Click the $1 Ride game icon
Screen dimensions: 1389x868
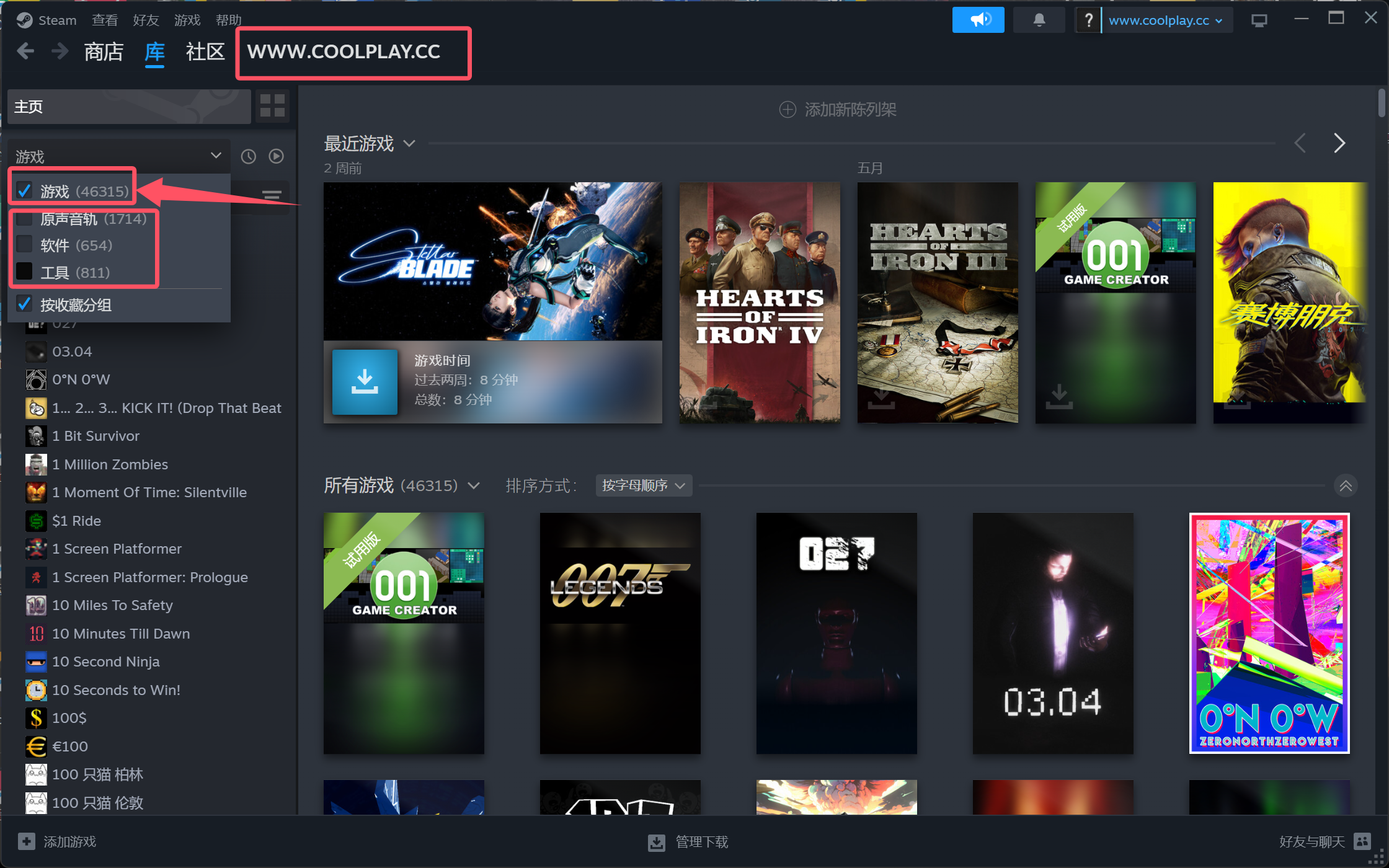point(36,521)
